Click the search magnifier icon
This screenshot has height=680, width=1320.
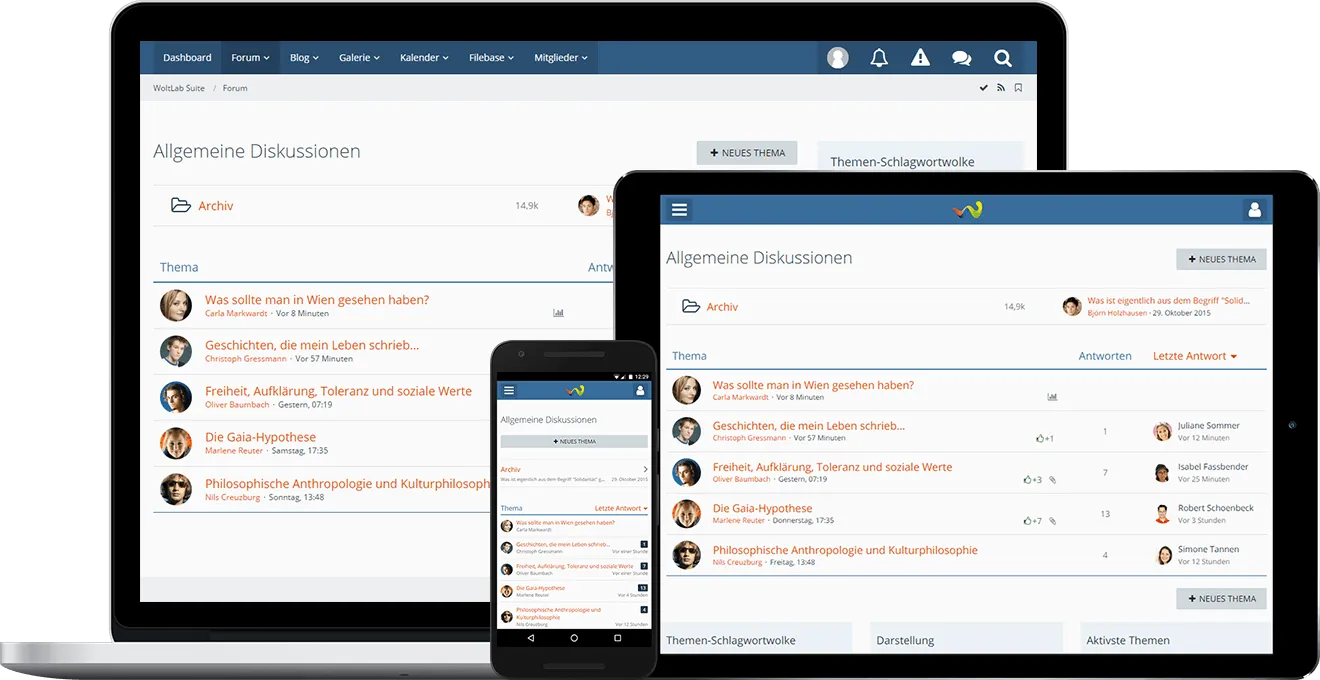[x=1002, y=58]
